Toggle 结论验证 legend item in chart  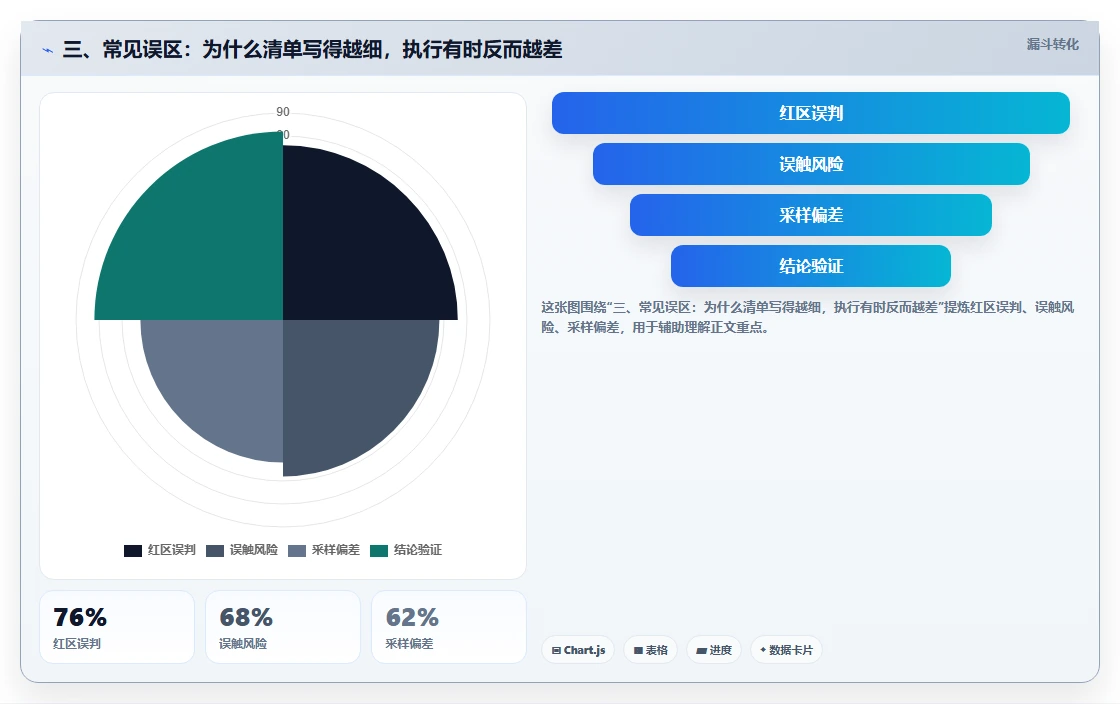click(406, 550)
